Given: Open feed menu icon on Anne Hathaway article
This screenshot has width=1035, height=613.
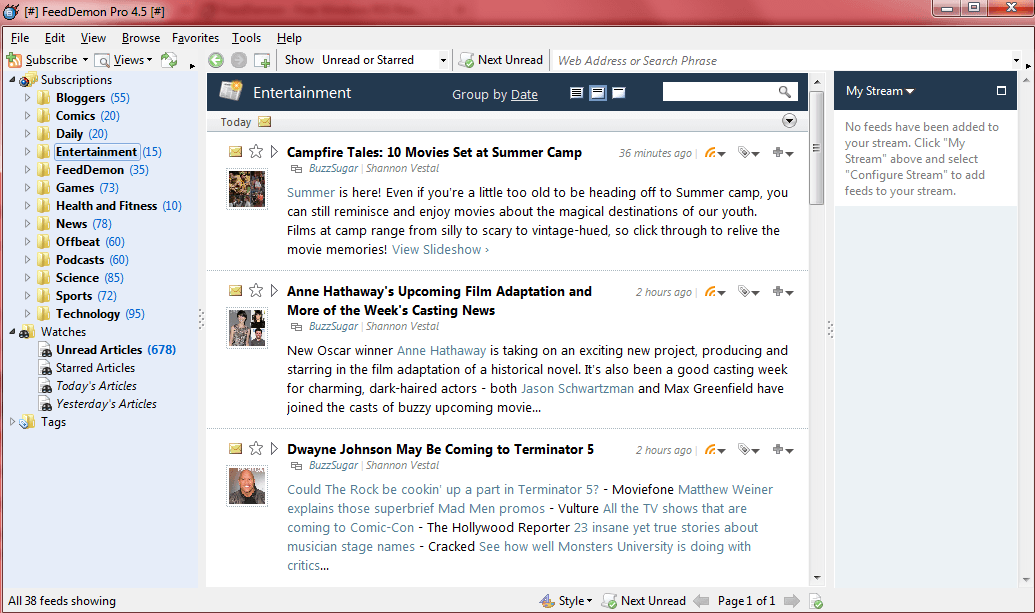Looking at the screenshot, I should click(715, 292).
